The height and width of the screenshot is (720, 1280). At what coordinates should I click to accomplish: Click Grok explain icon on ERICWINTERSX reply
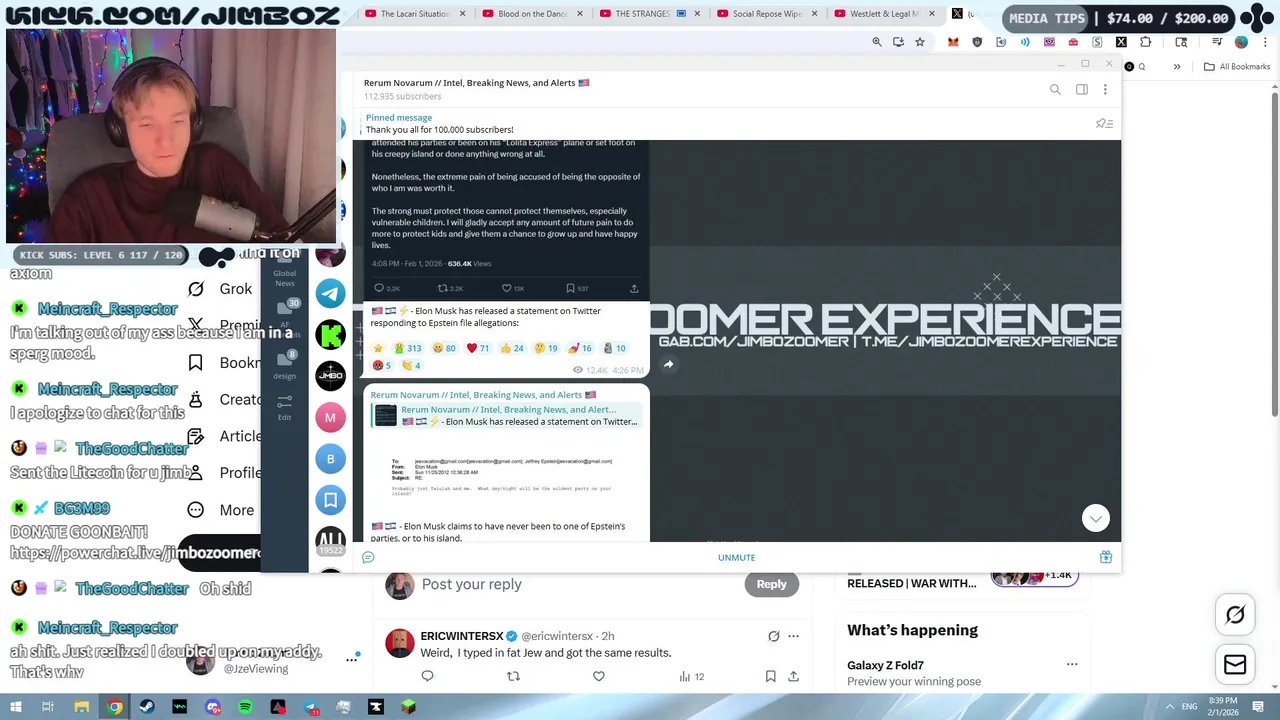click(773, 636)
